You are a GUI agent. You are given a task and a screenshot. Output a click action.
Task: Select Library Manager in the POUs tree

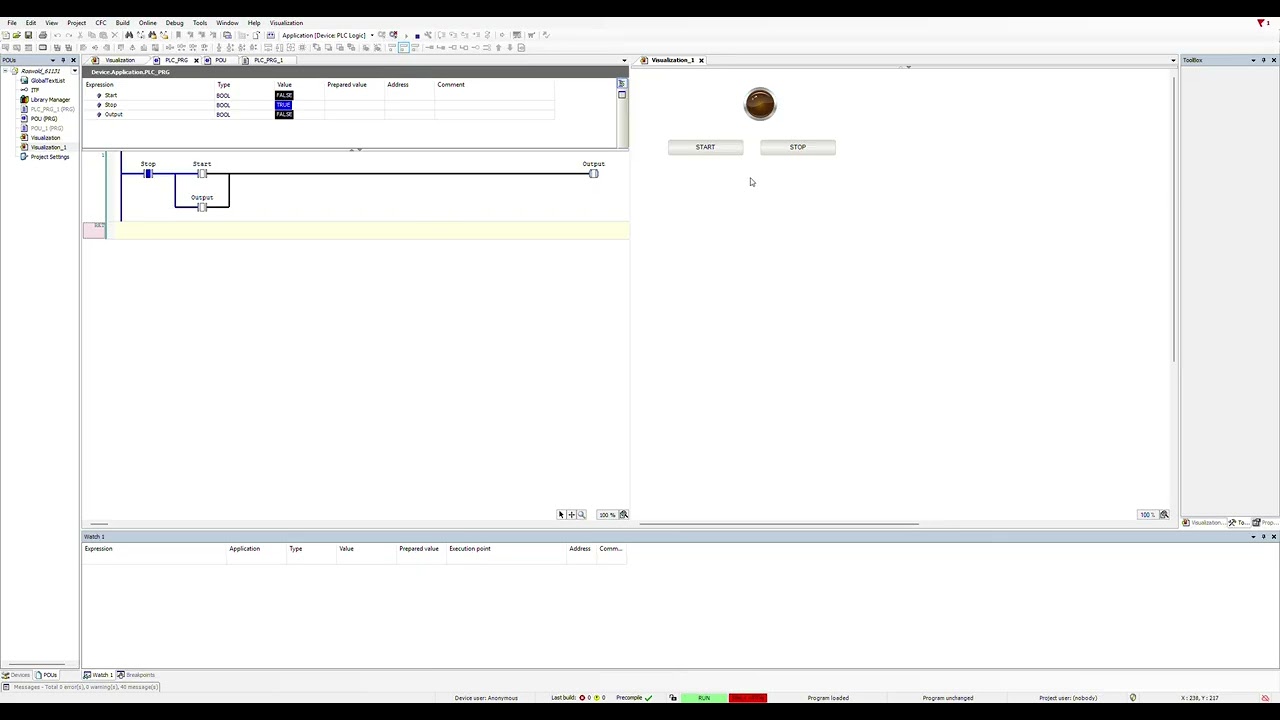(50, 100)
